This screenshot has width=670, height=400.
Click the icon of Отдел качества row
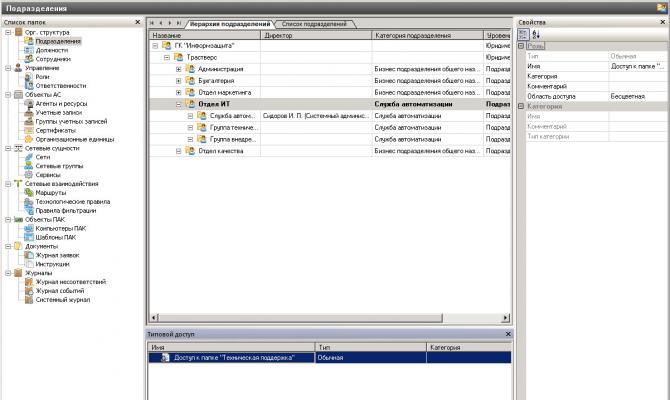(x=190, y=151)
